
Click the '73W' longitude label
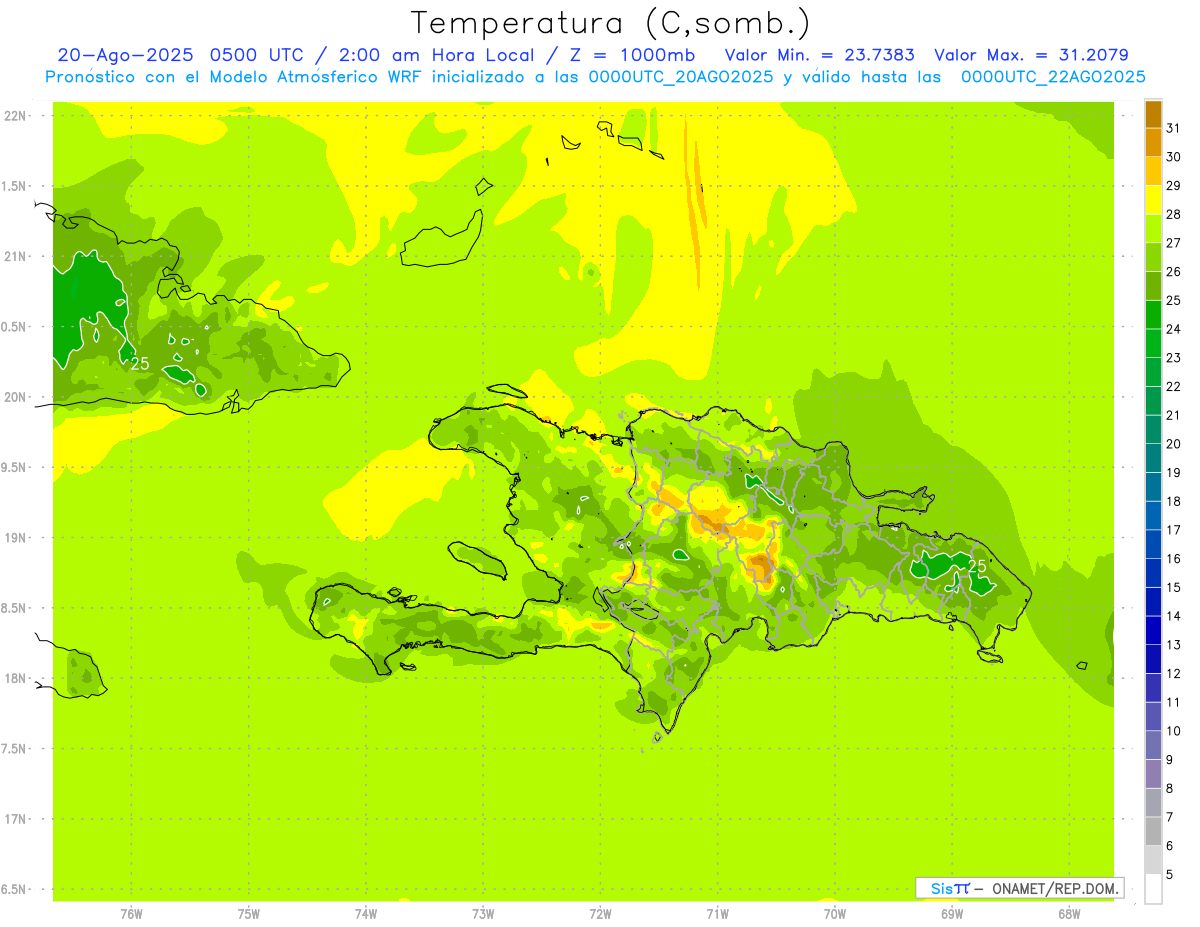pos(483,913)
